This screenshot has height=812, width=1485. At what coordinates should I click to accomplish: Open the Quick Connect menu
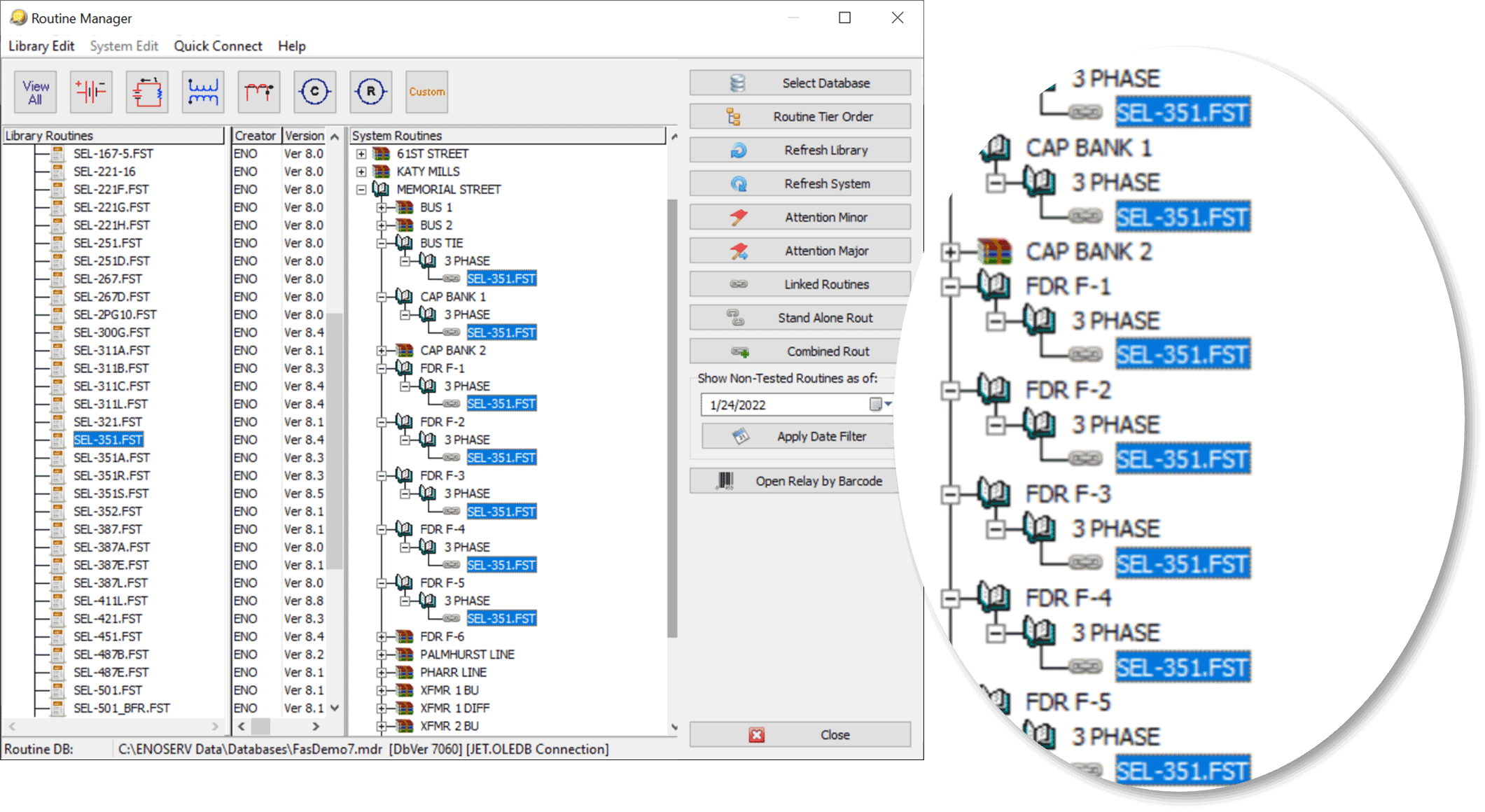pyautogui.click(x=218, y=46)
